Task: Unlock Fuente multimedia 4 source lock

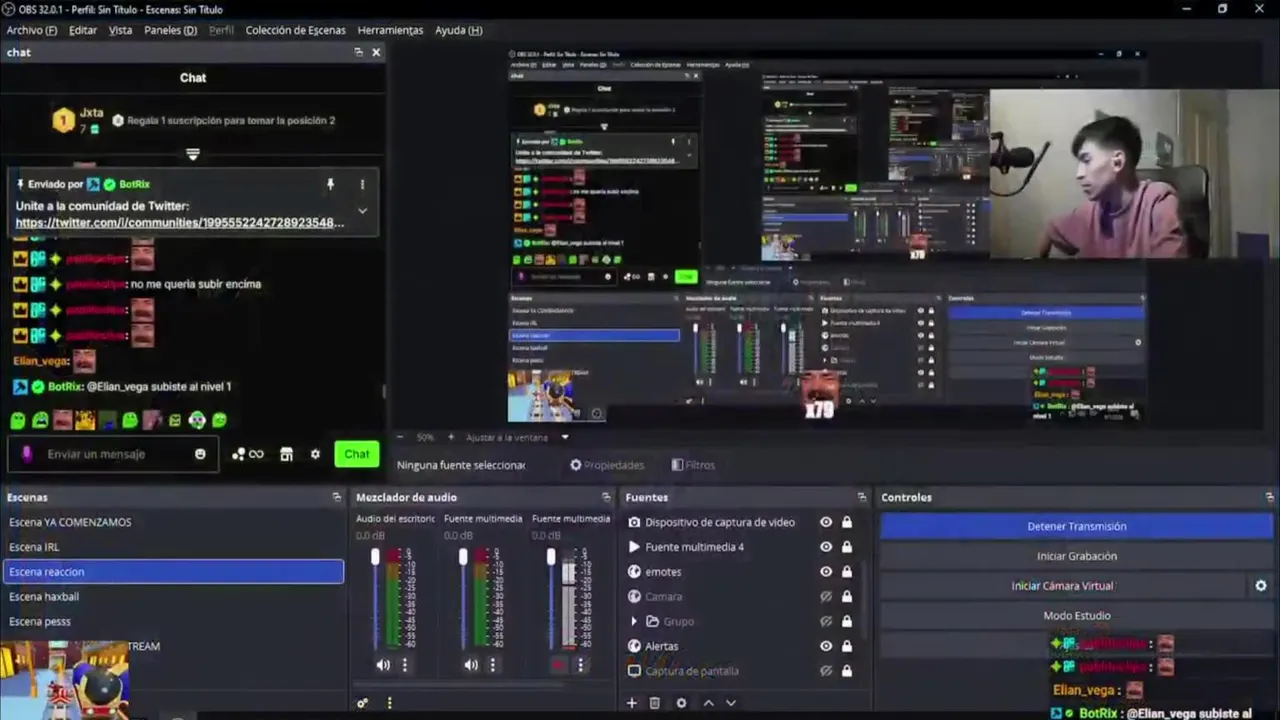Action: pyautogui.click(x=847, y=547)
